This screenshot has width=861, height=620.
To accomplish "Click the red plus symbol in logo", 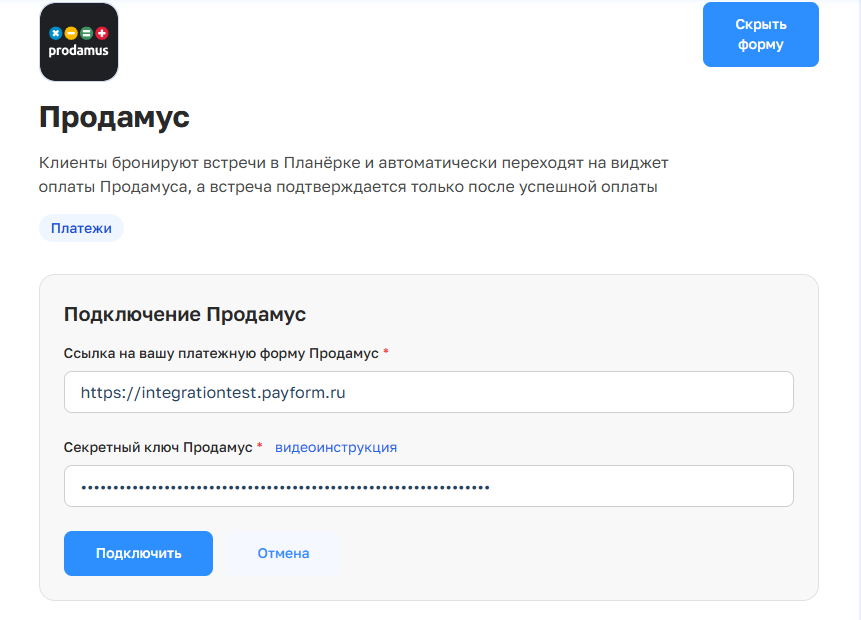I will pyautogui.click(x=102, y=33).
